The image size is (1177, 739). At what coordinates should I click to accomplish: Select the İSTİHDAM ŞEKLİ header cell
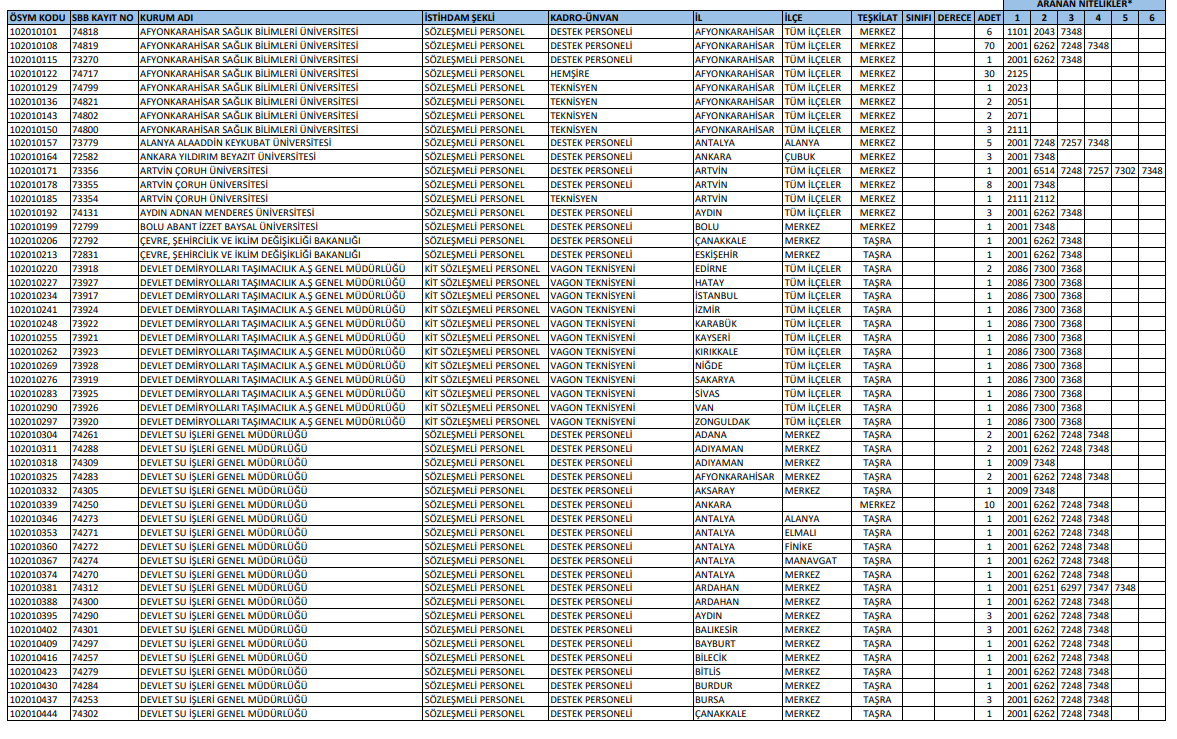click(459, 18)
